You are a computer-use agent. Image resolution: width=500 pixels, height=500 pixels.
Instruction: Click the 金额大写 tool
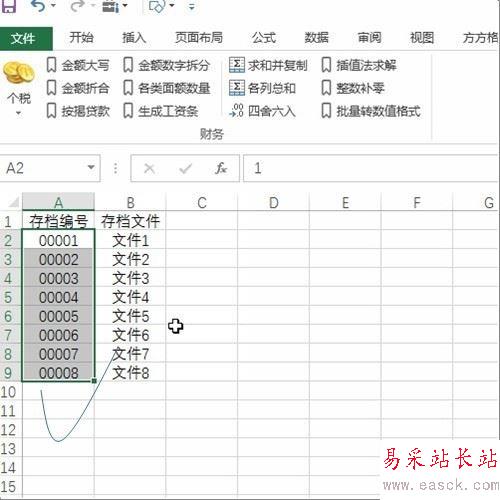(x=77, y=65)
